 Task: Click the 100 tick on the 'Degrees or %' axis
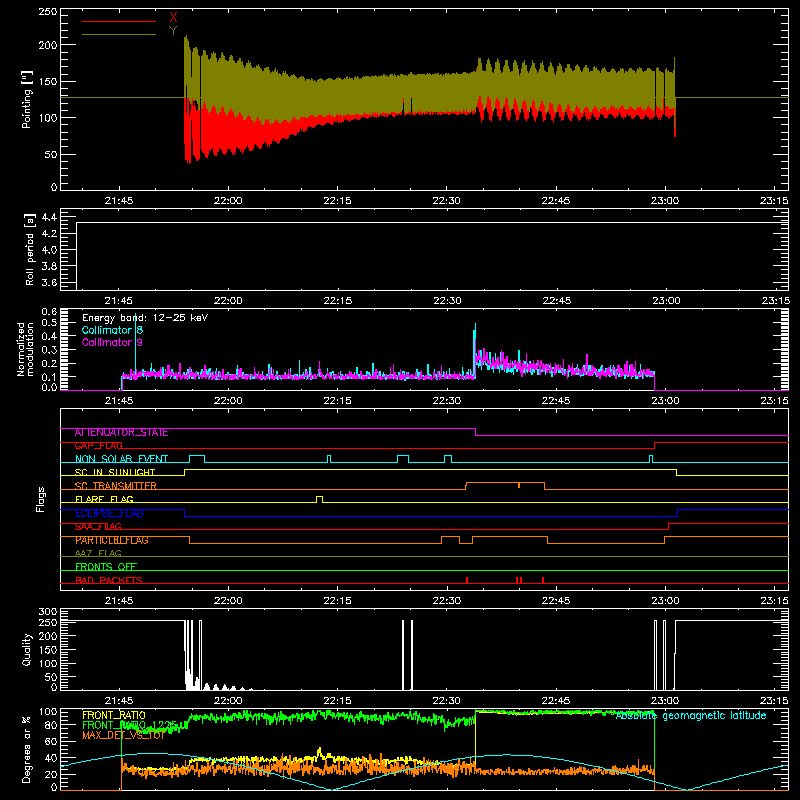[48, 712]
